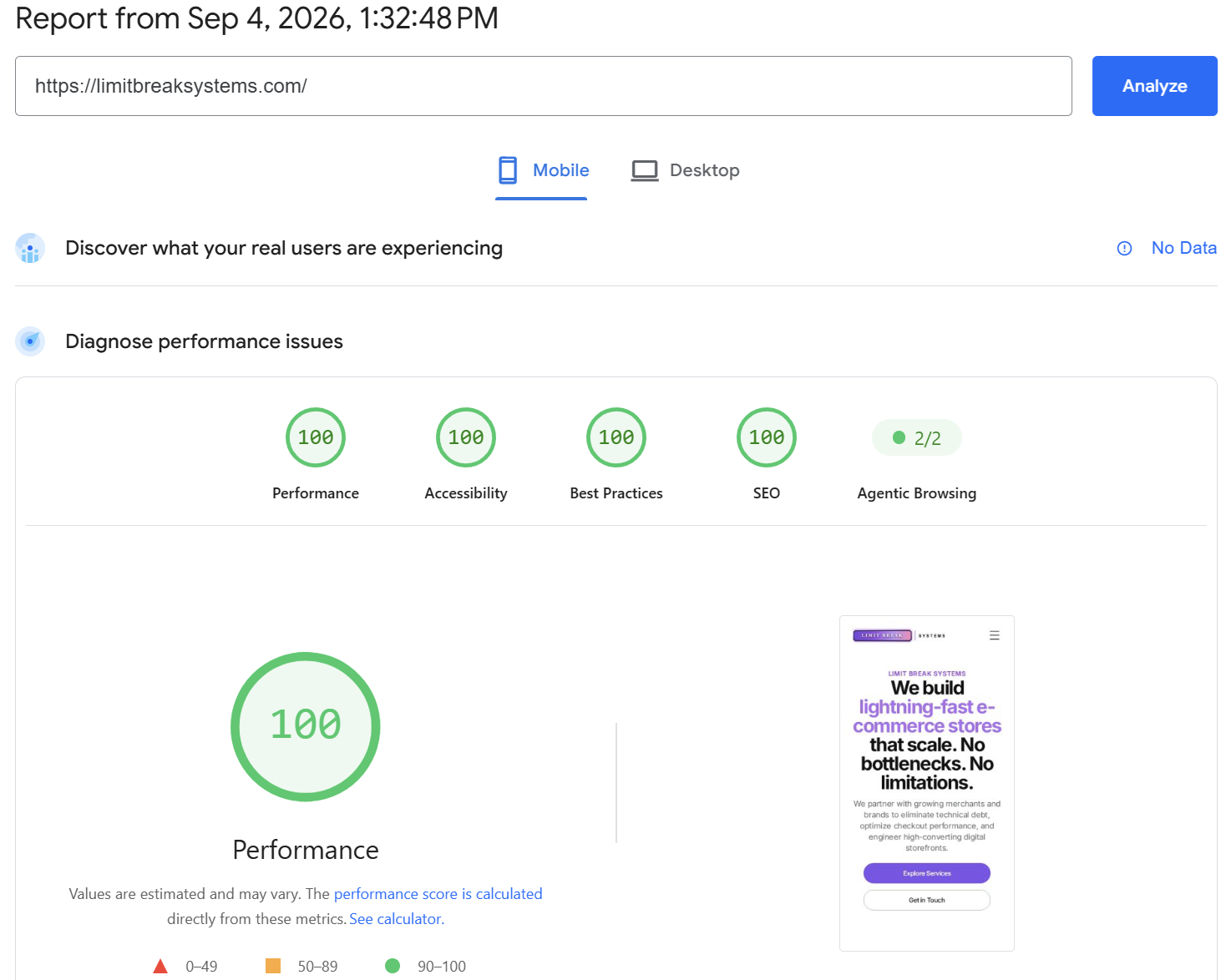Click the desktop laptop icon
This screenshot has height=980, width=1226.
point(645,170)
